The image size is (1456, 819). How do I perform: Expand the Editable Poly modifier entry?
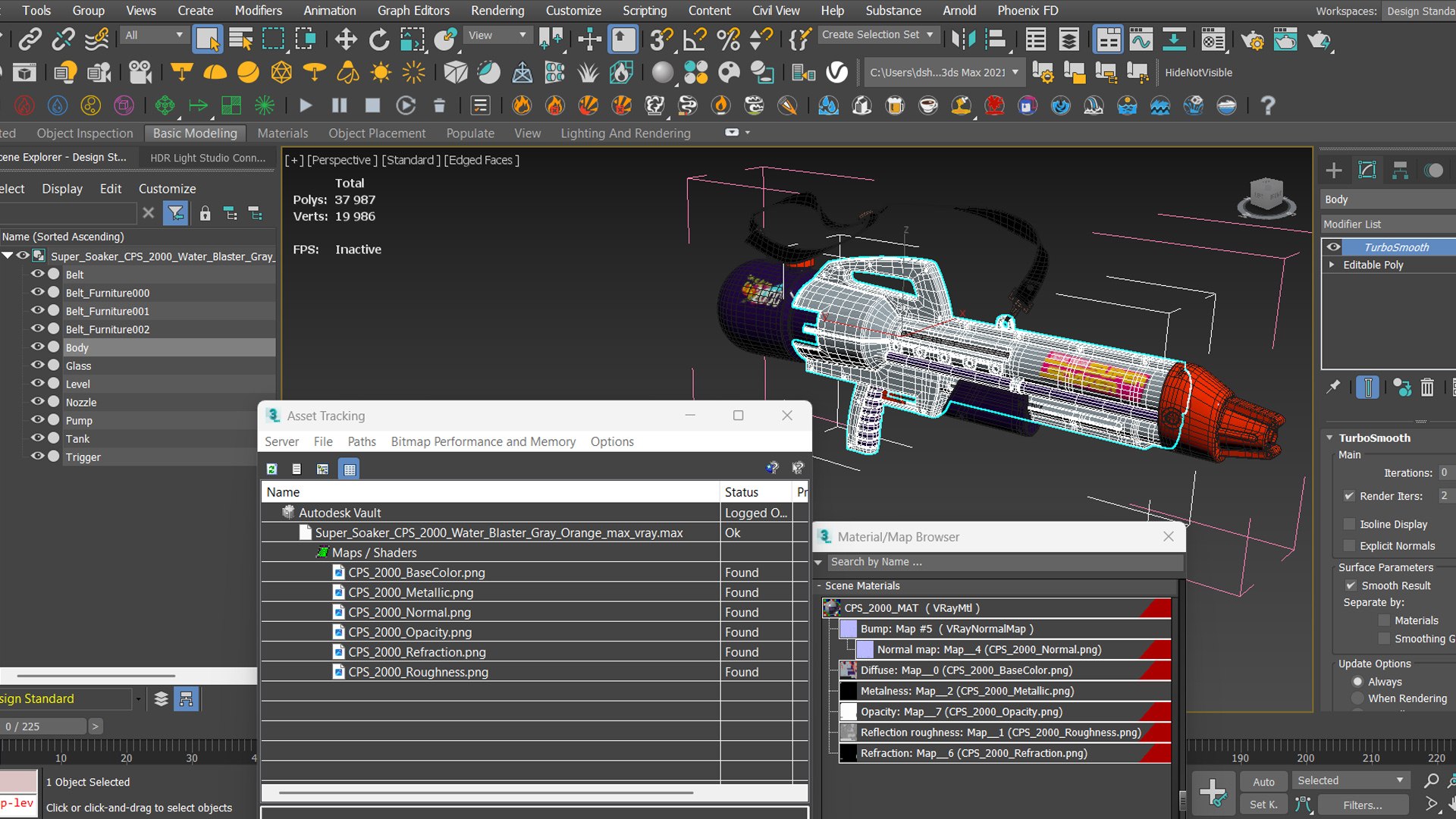pyautogui.click(x=1332, y=265)
